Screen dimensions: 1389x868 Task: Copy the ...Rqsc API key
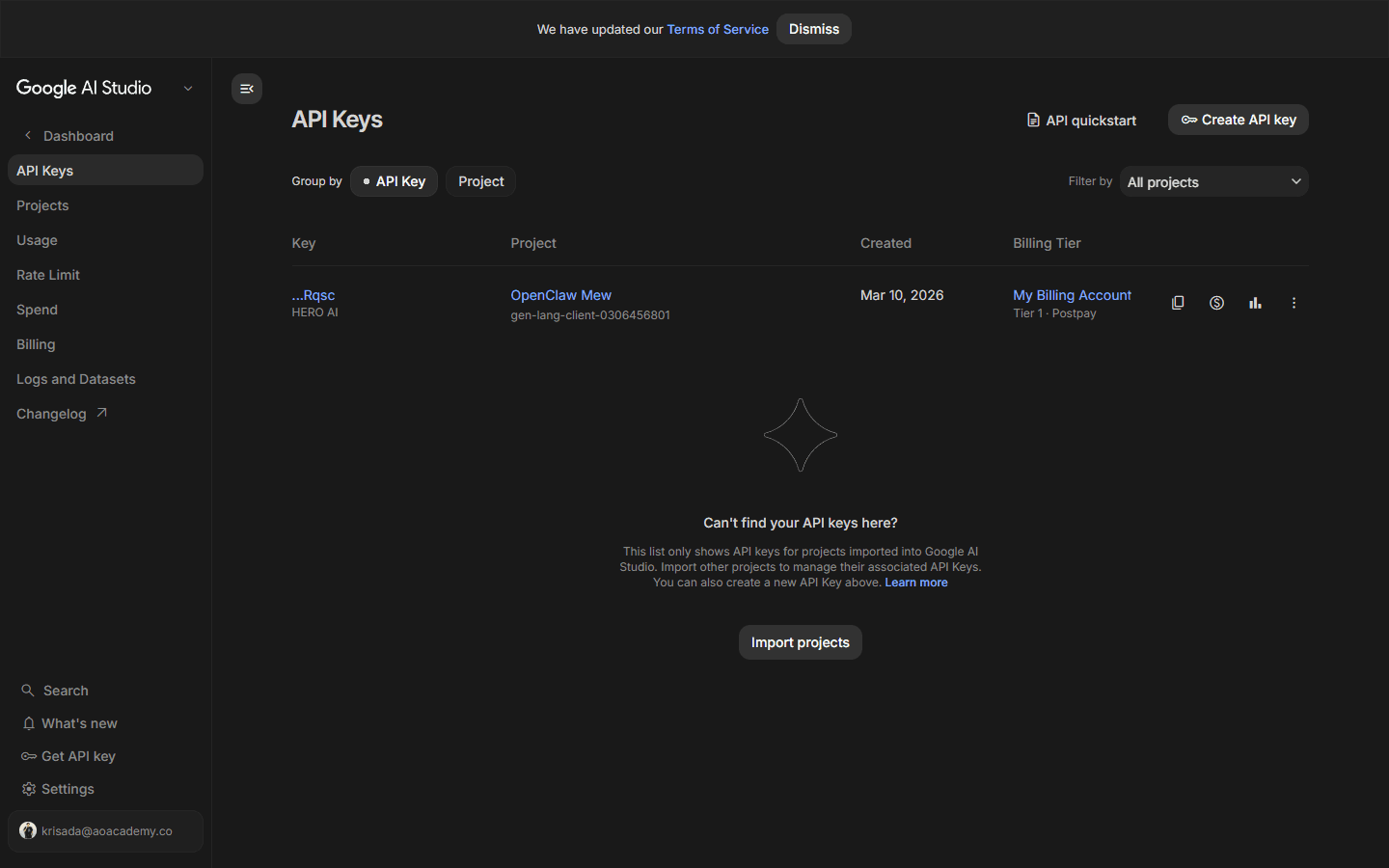pyautogui.click(x=1178, y=303)
